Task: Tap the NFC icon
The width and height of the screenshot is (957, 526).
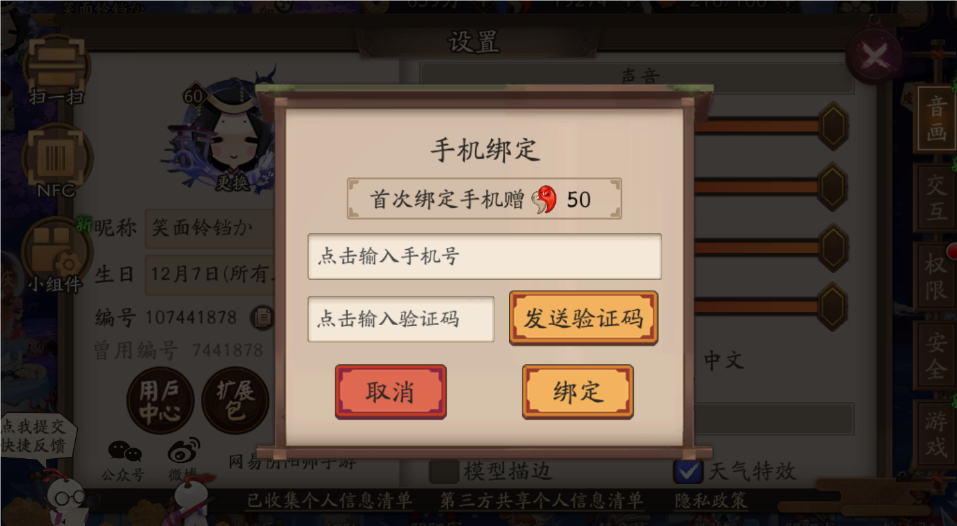Action: click(x=56, y=160)
